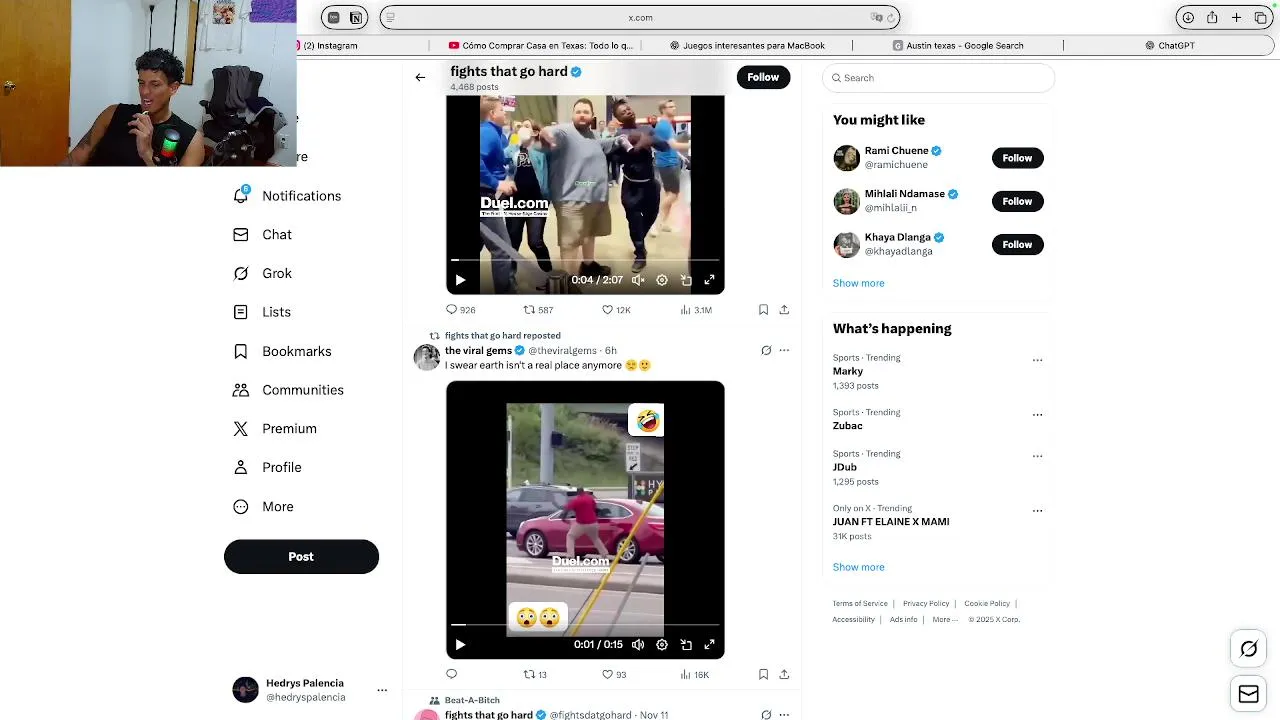1280x720 pixels.
Task: Open Grok icon in sidebar
Action: 241,273
